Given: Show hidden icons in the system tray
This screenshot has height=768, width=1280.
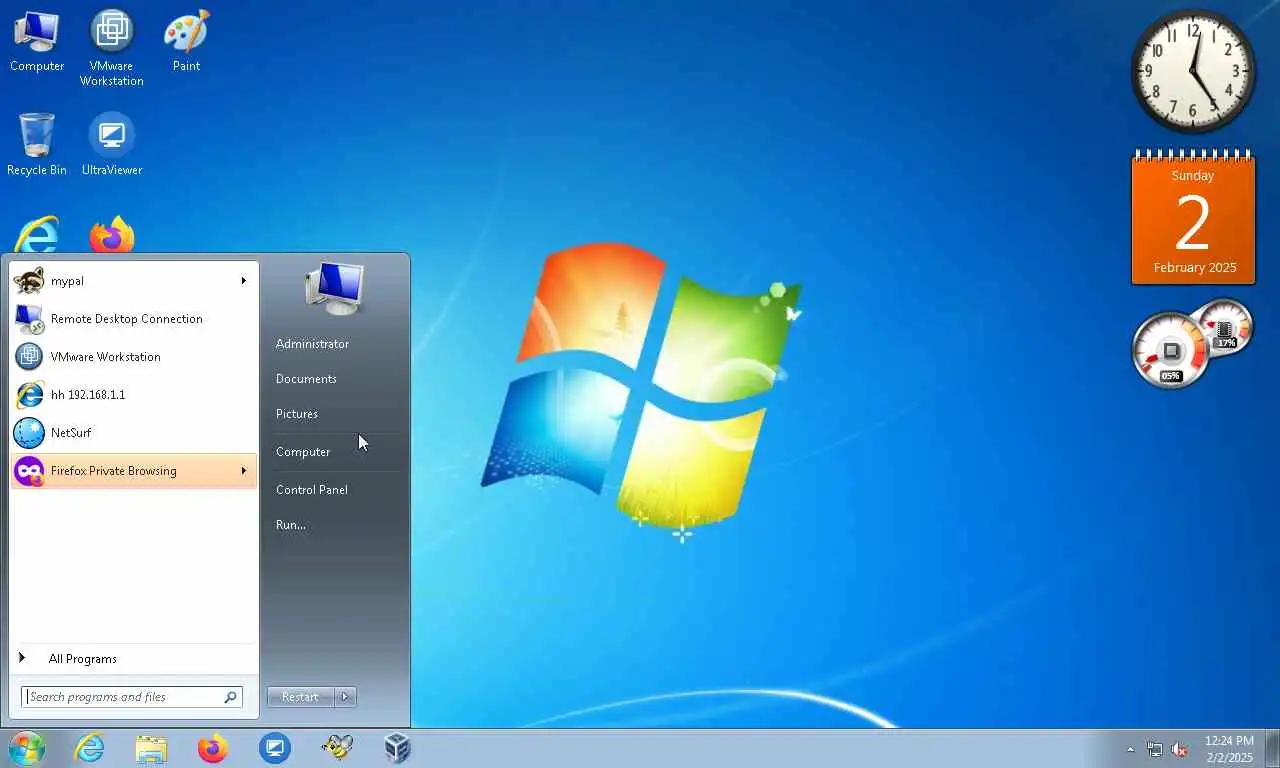Looking at the screenshot, I should point(1131,749).
